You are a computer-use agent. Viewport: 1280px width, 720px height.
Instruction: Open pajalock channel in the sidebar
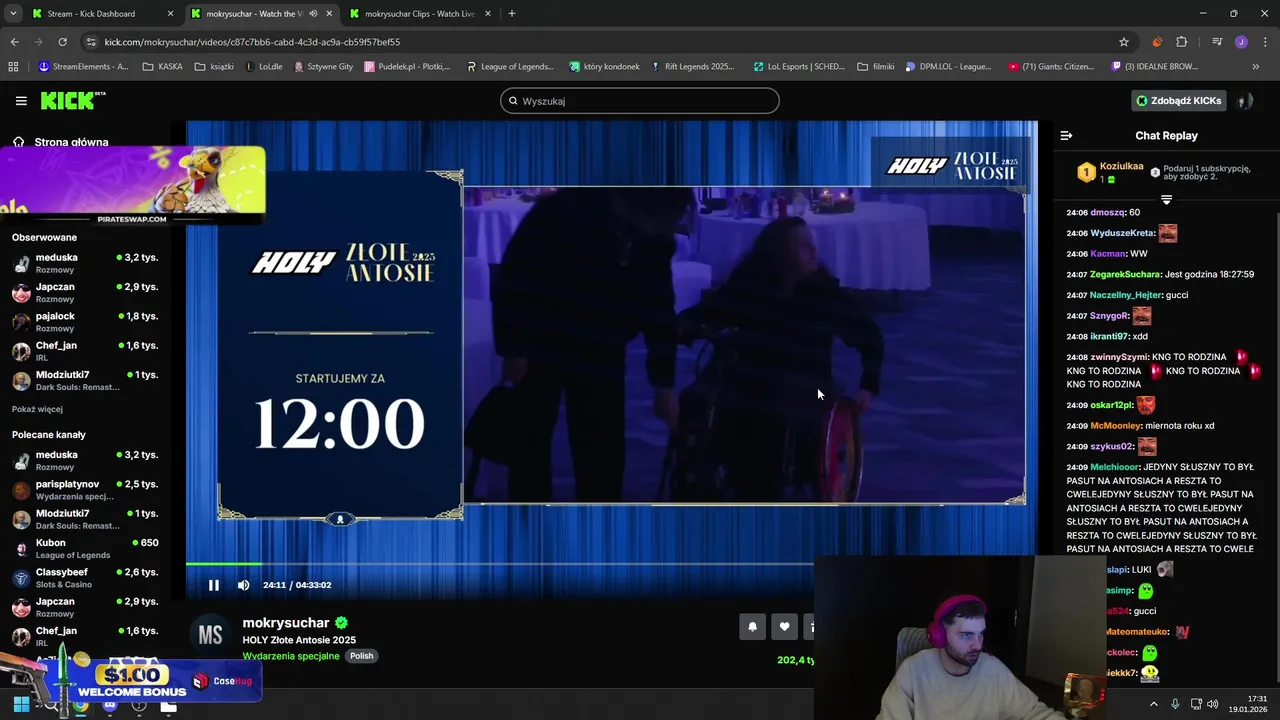click(85, 322)
